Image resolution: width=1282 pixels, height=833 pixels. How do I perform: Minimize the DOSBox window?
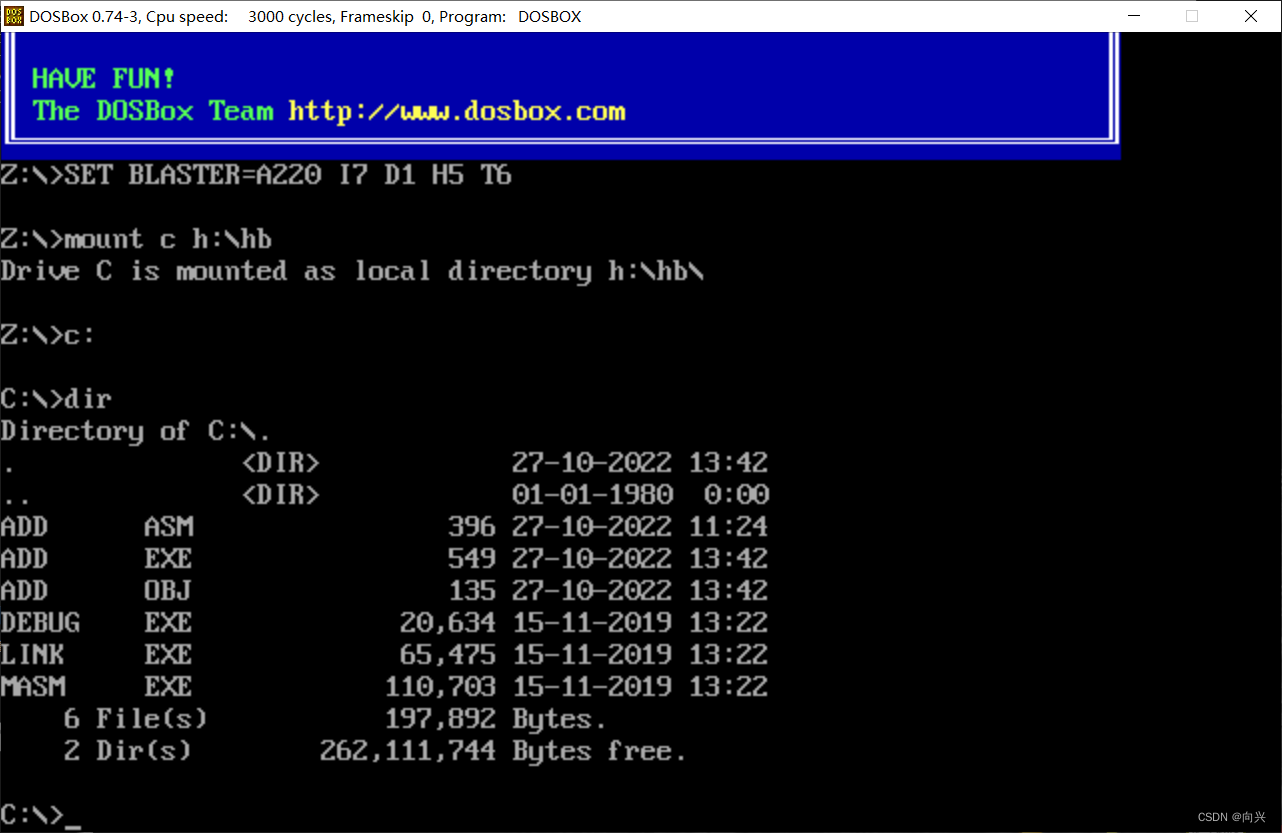tap(1134, 16)
